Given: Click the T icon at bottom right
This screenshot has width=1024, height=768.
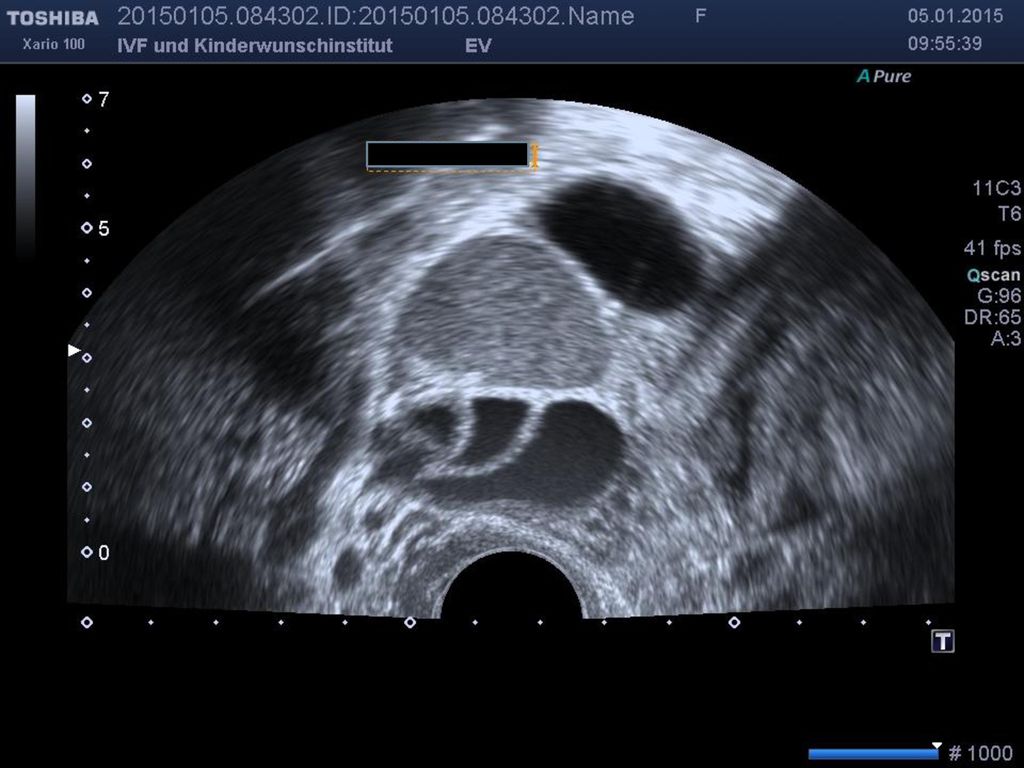Looking at the screenshot, I should [x=942, y=641].
